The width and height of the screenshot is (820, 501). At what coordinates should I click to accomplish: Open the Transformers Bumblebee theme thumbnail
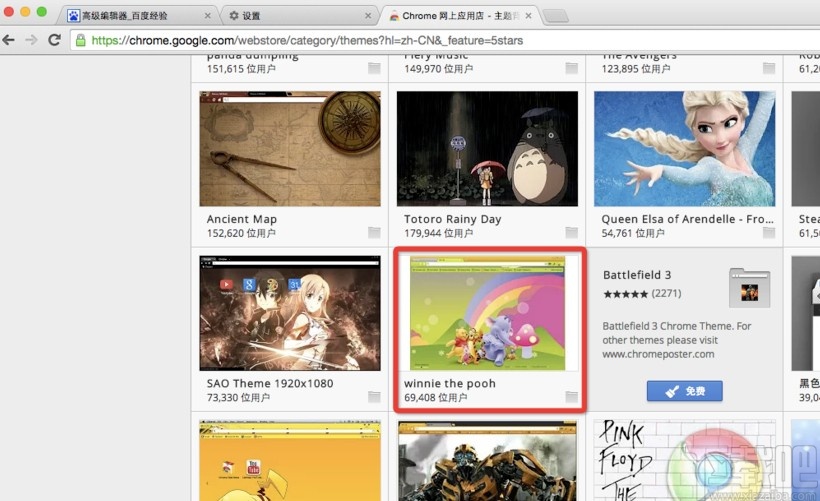(x=487, y=460)
